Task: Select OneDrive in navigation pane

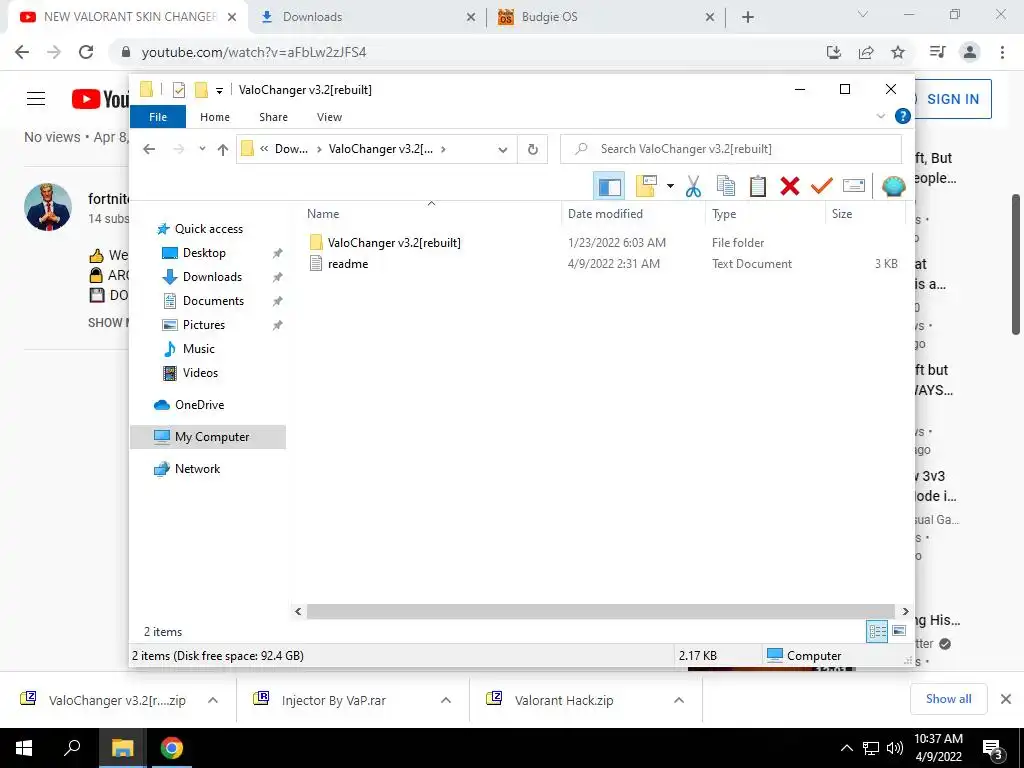Action: point(199,405)
